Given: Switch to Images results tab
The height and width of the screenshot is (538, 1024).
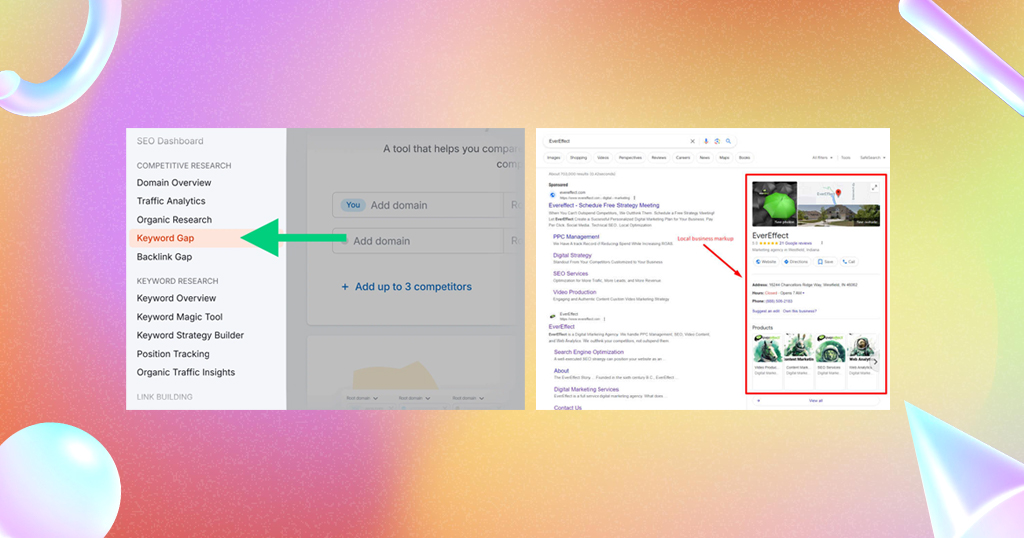Looking at the screenshot, I should pyautogui.click(x=554, y=158).
